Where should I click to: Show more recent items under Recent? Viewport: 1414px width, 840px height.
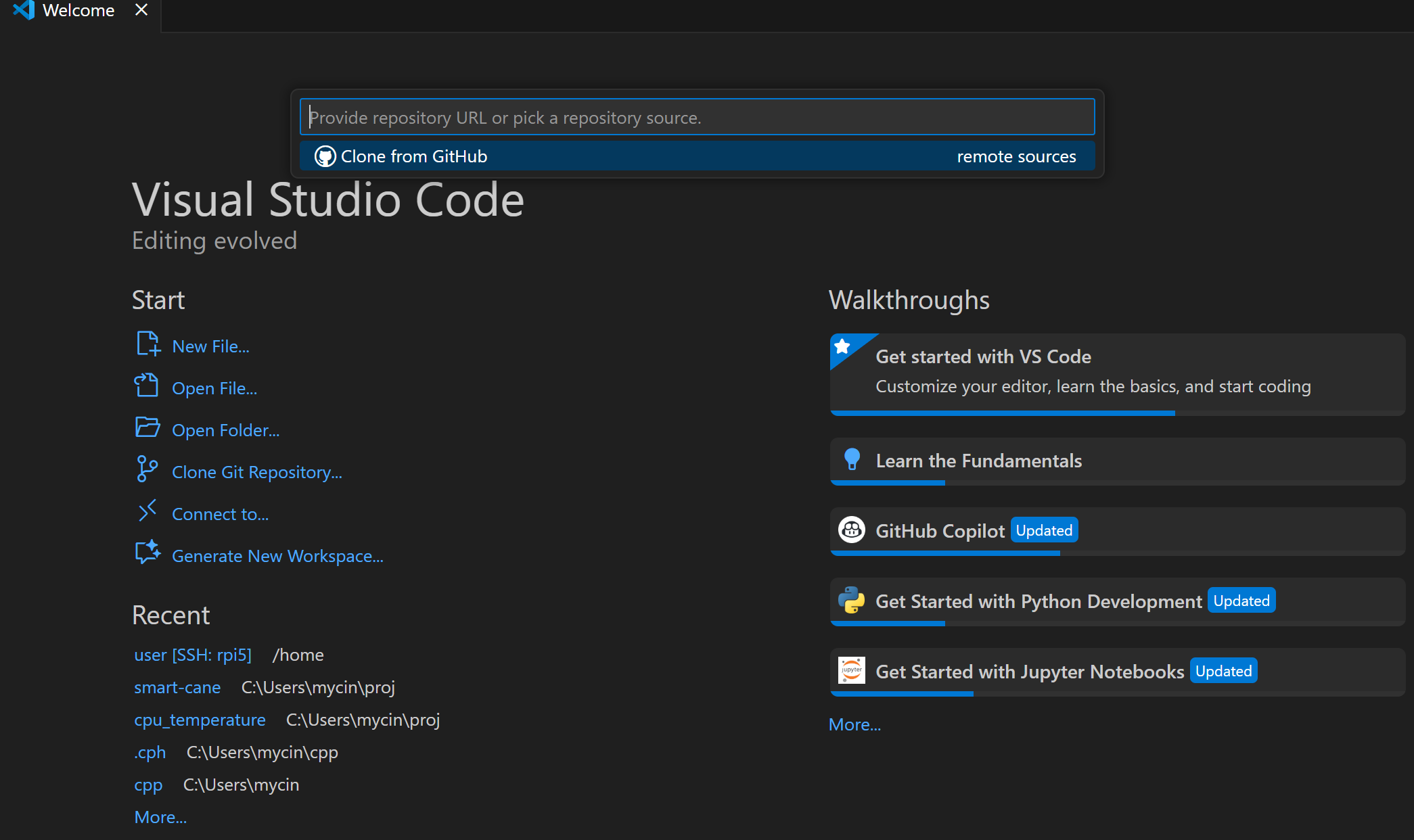(160, 818)
